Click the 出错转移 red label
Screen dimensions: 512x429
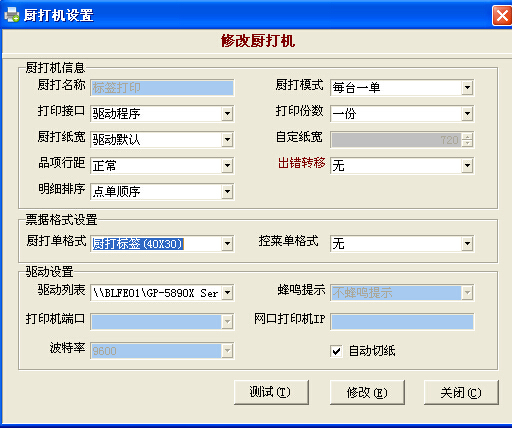pyautogui.click(x=301, y=163)
